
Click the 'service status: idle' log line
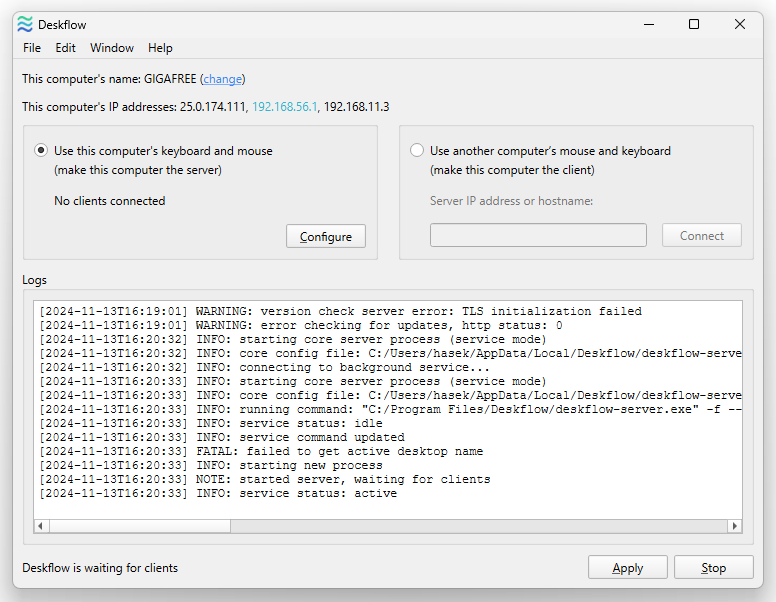(x=211, y=423)
